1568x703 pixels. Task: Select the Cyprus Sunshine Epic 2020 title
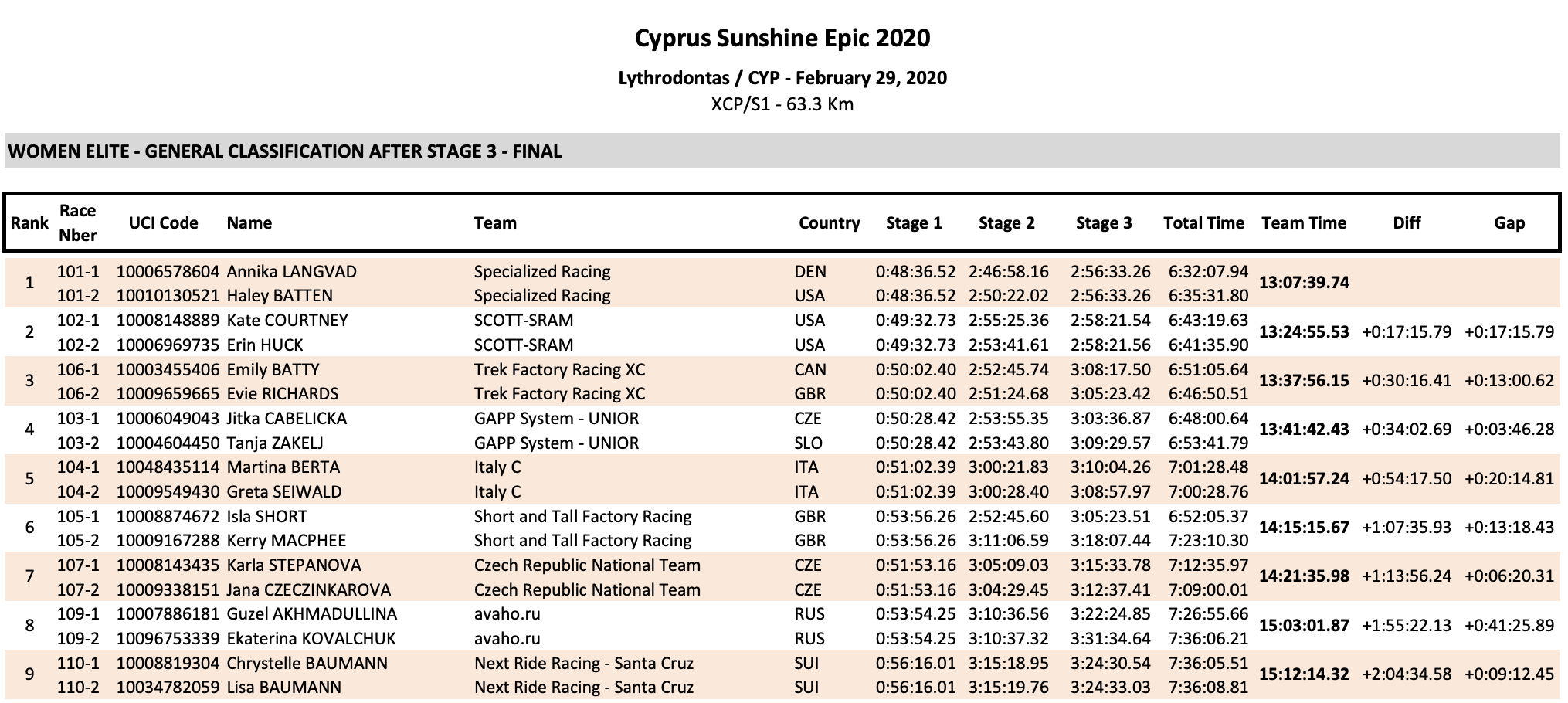pyautogui.click(x=782, y=38)
